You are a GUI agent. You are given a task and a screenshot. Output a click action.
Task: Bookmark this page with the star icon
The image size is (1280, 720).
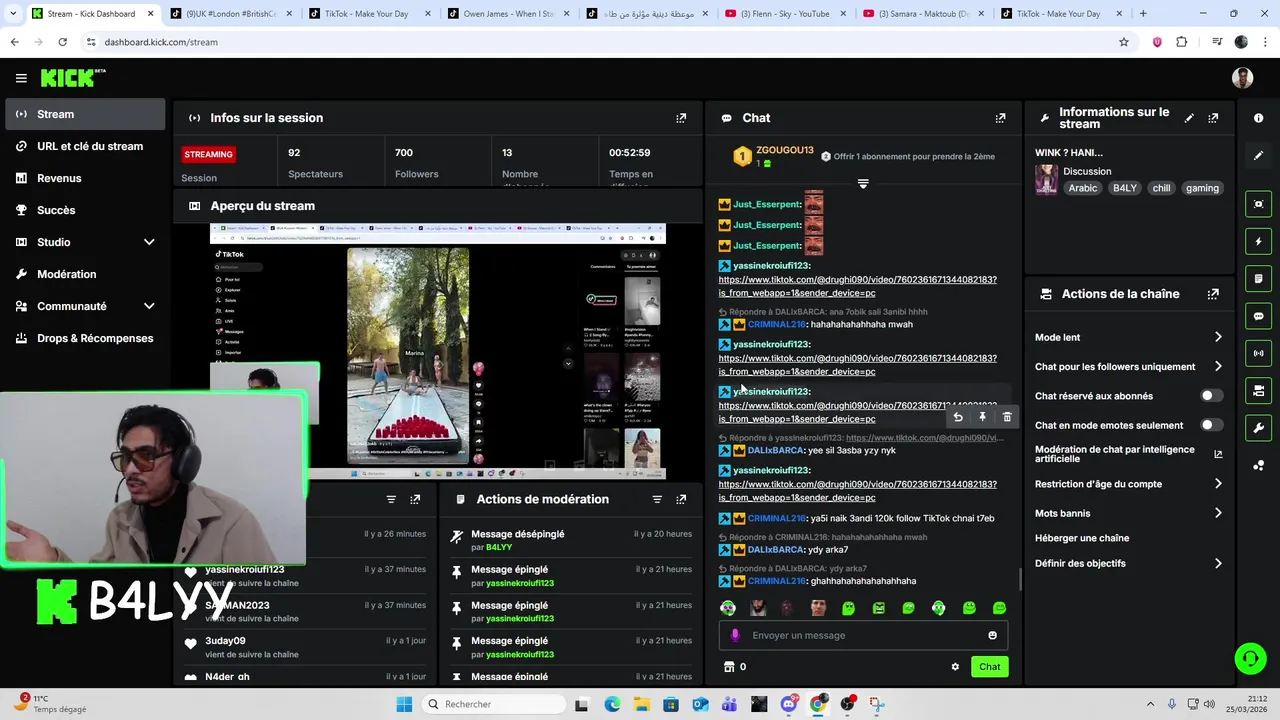[1124, 42]
